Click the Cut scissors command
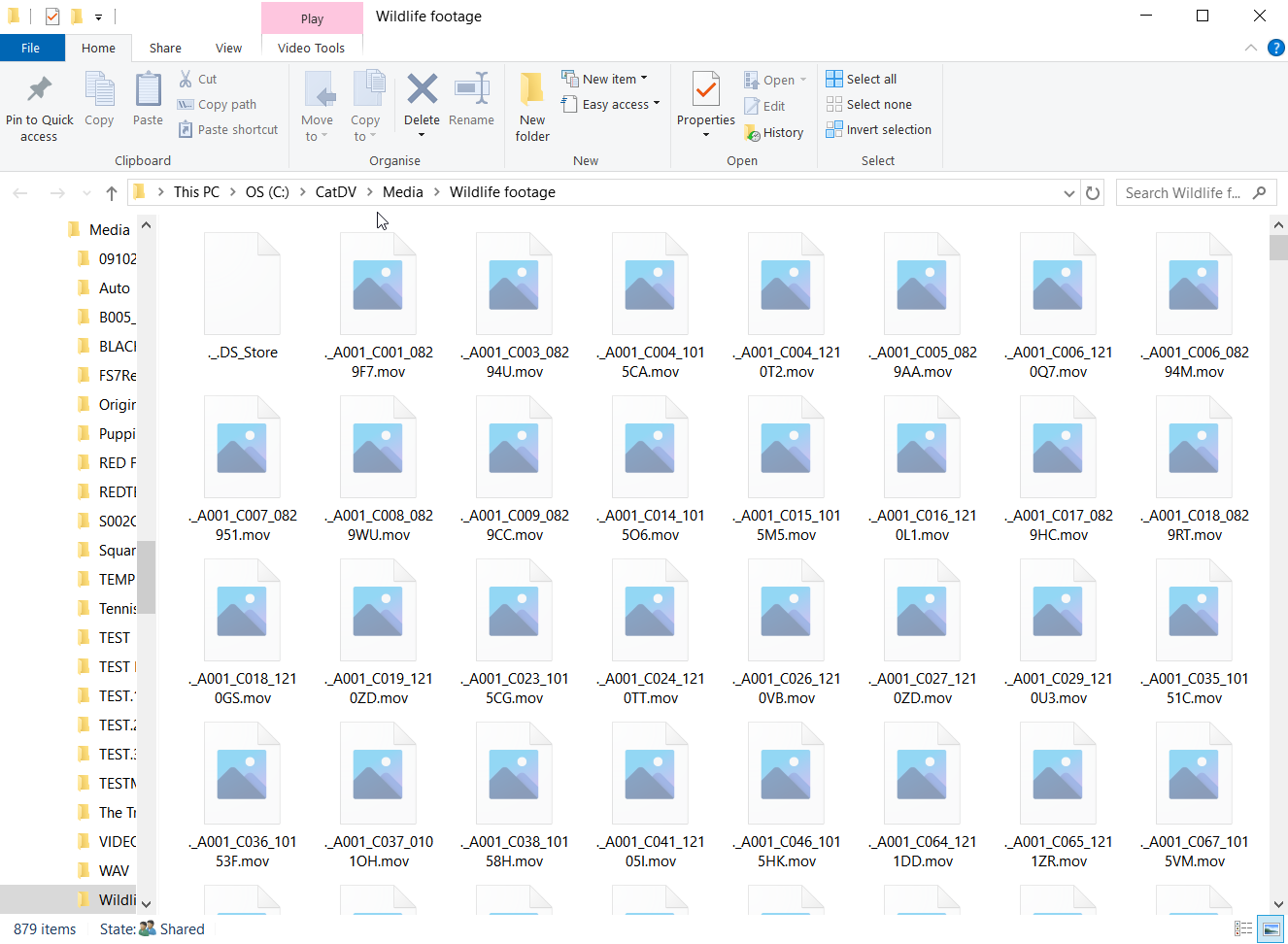 tap(197, 79)
